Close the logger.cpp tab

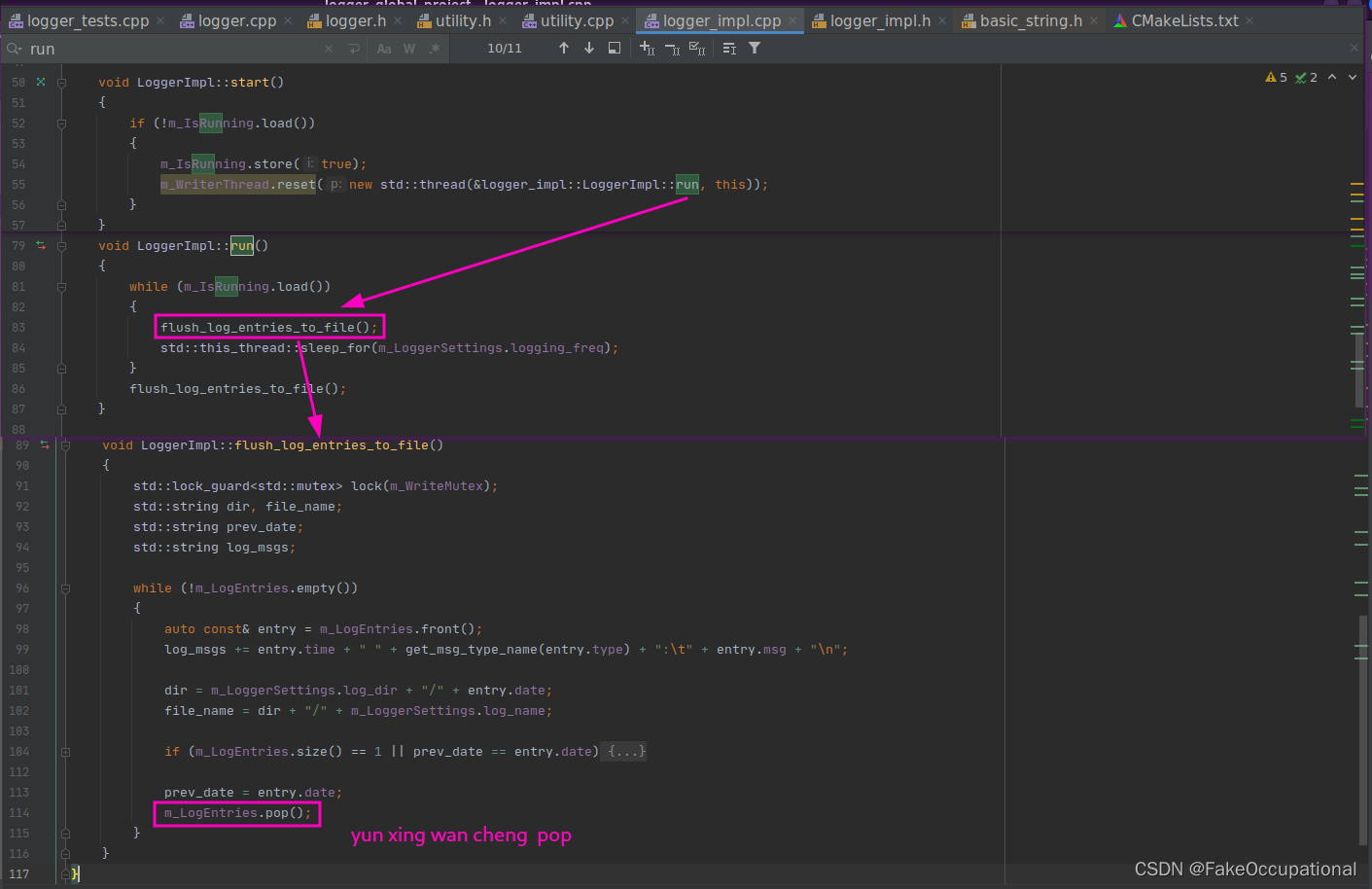[x=288, y=20]
